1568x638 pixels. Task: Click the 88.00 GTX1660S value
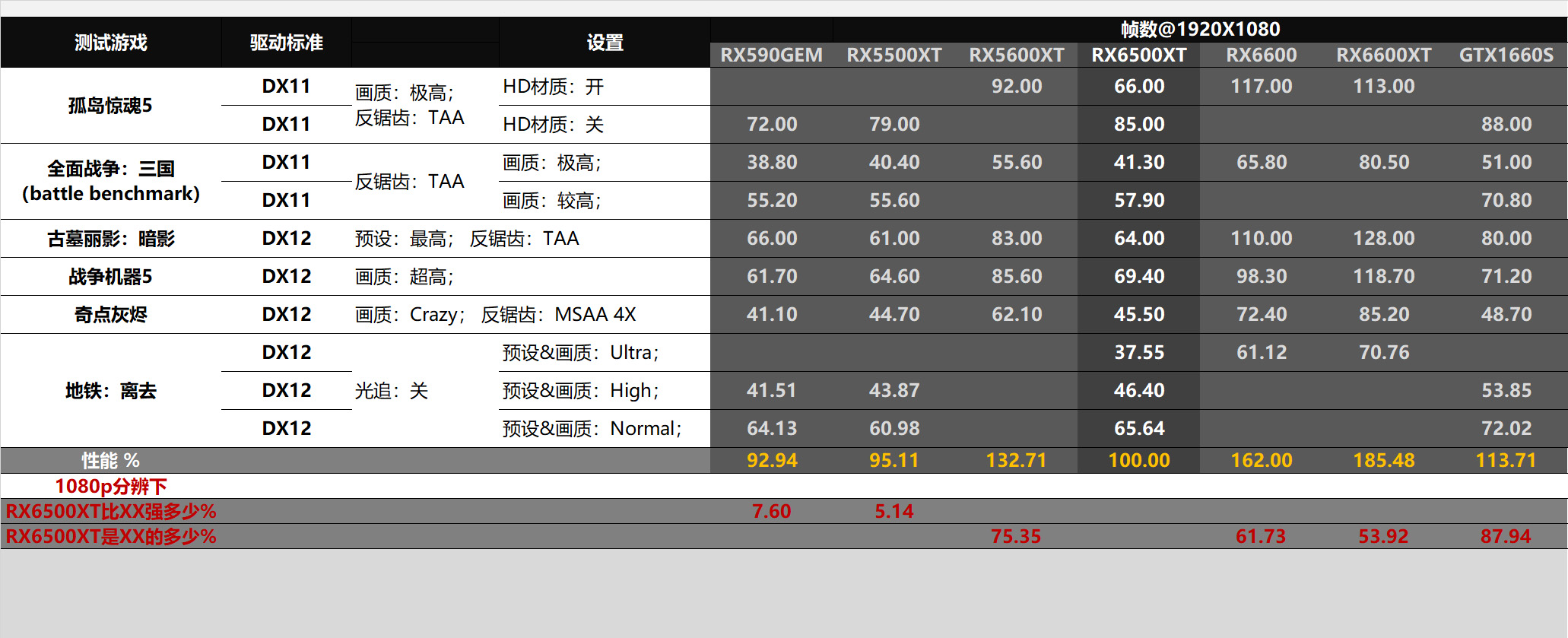(x=1506, y=124)
